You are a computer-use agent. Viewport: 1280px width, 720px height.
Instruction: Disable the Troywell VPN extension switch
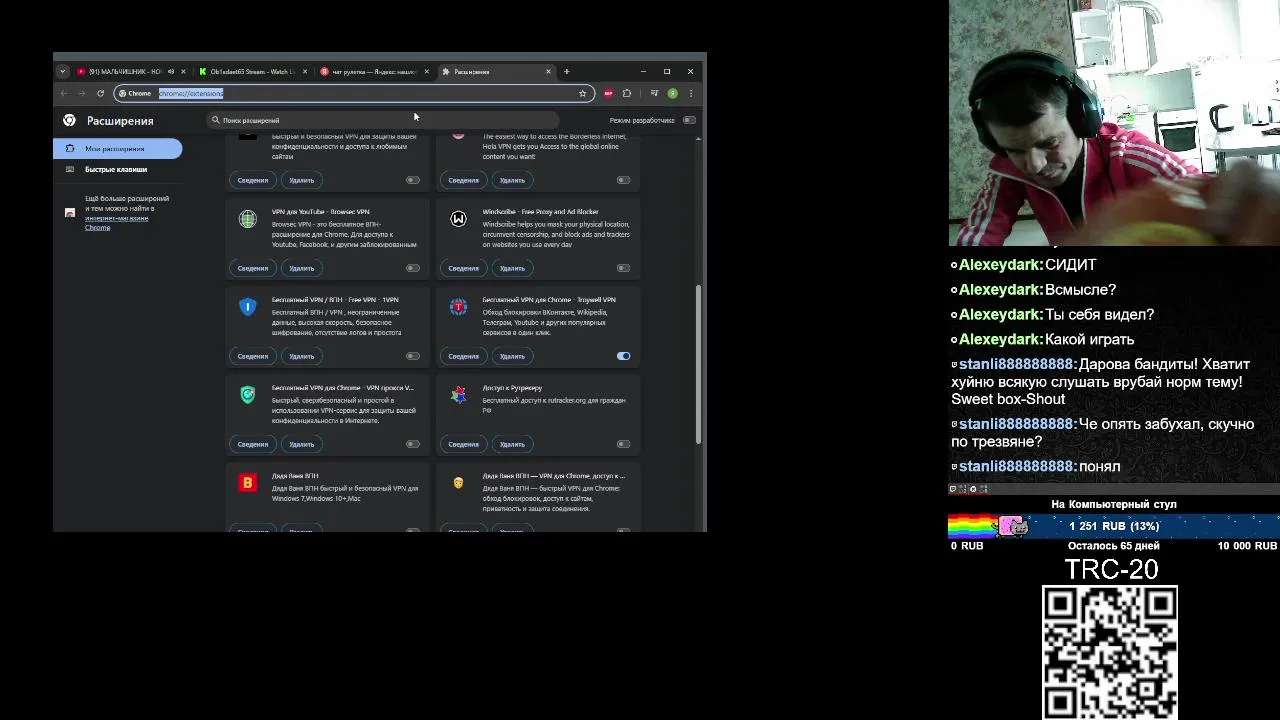[623, 356]
